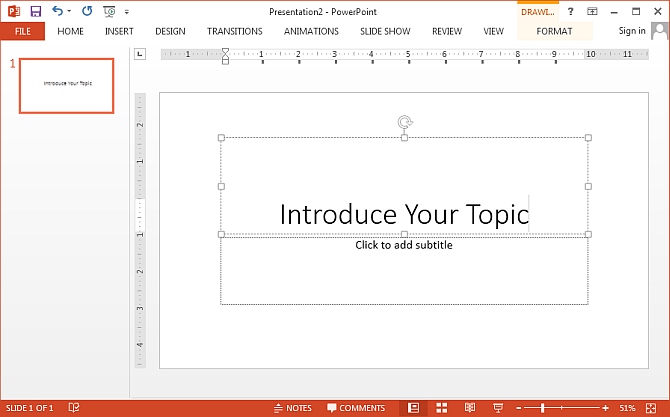This screenshot has width=670, height=417.
Task: Click the Sign in link
Action: click(x=632, y=31)
